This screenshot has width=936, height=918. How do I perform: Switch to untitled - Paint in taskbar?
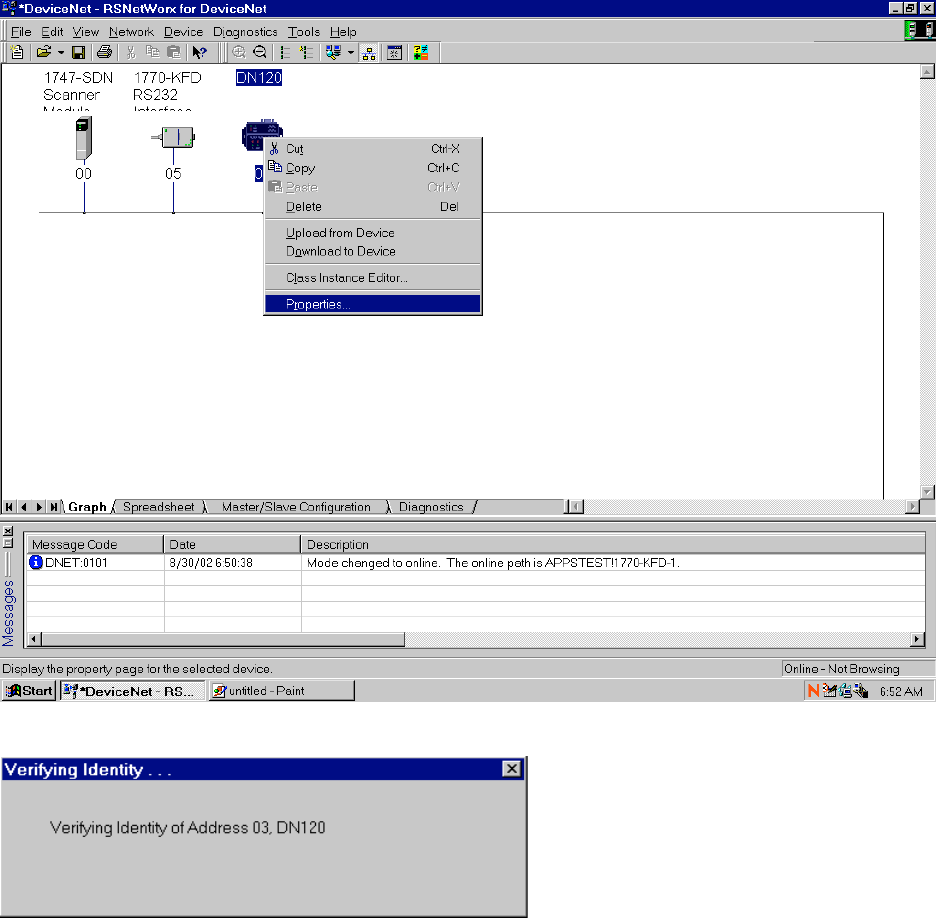pos(282,691)
